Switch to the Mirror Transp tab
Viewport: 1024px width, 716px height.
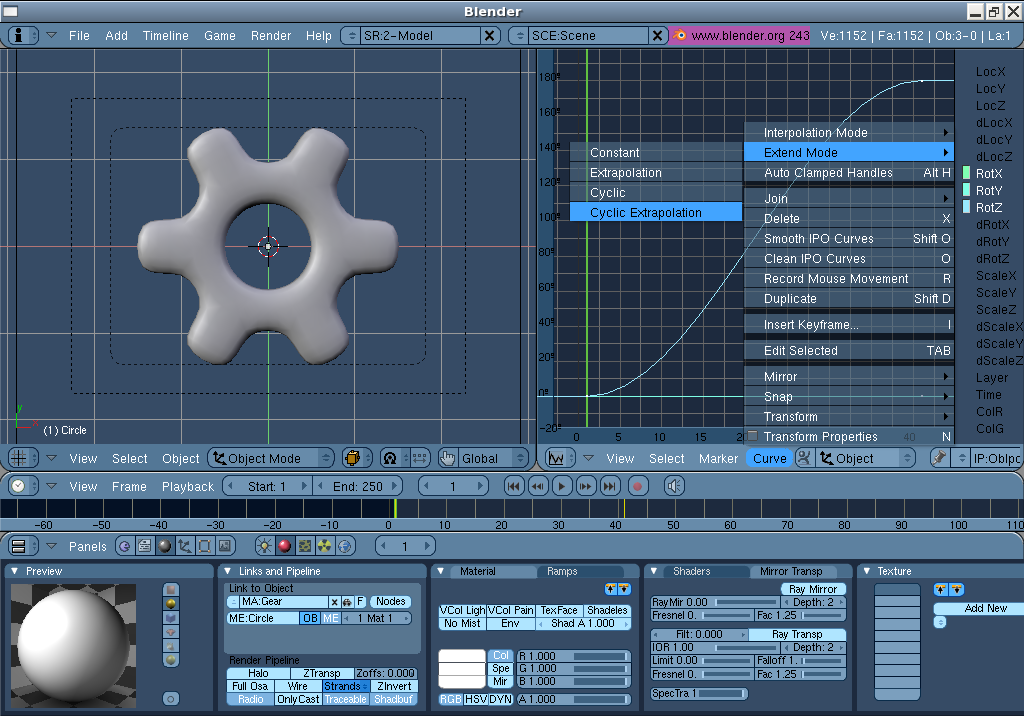click(x=791, y=571)
